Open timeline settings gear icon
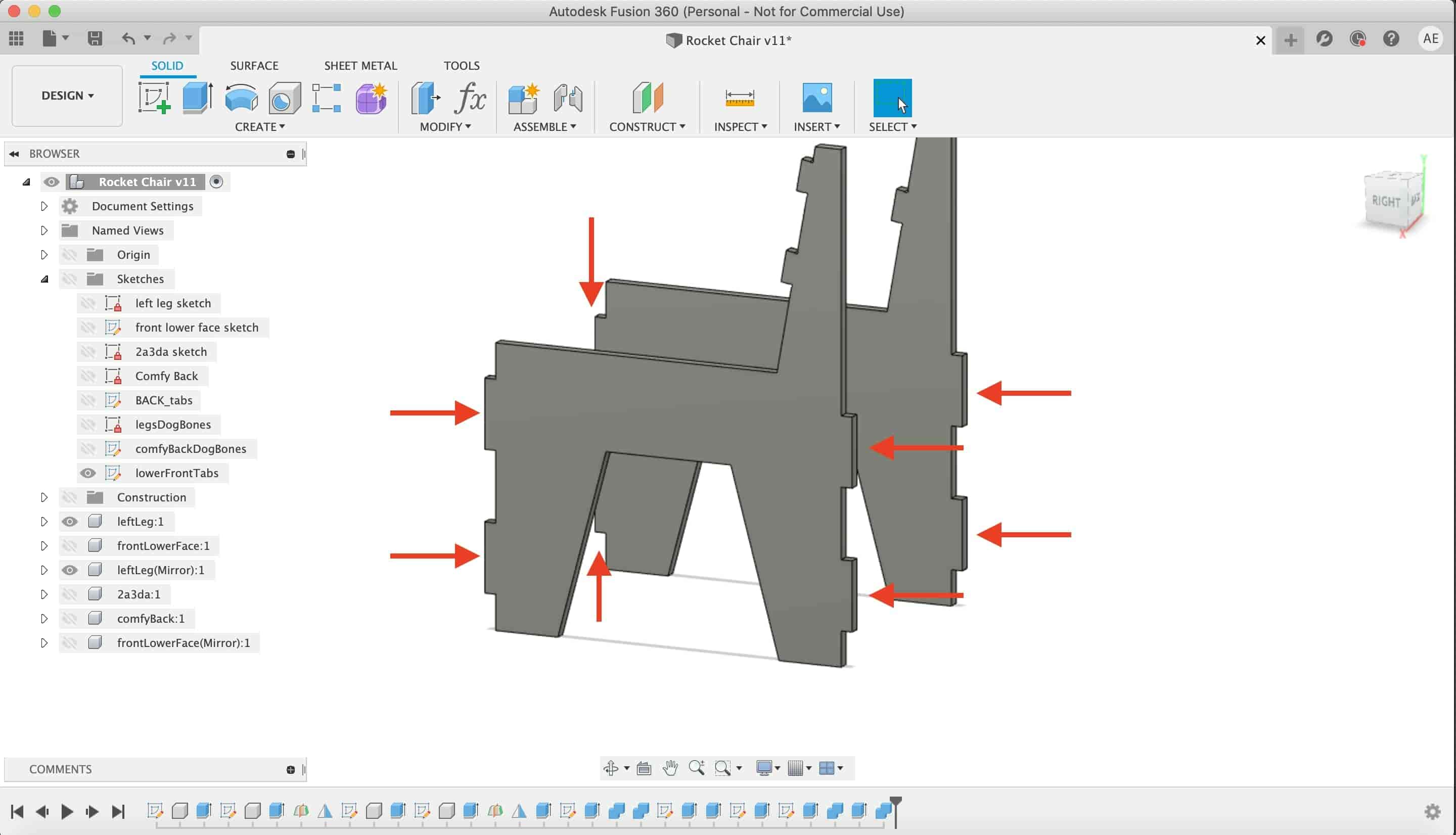Screen dimensions: 1456x835 click(x=1432, y=811)
